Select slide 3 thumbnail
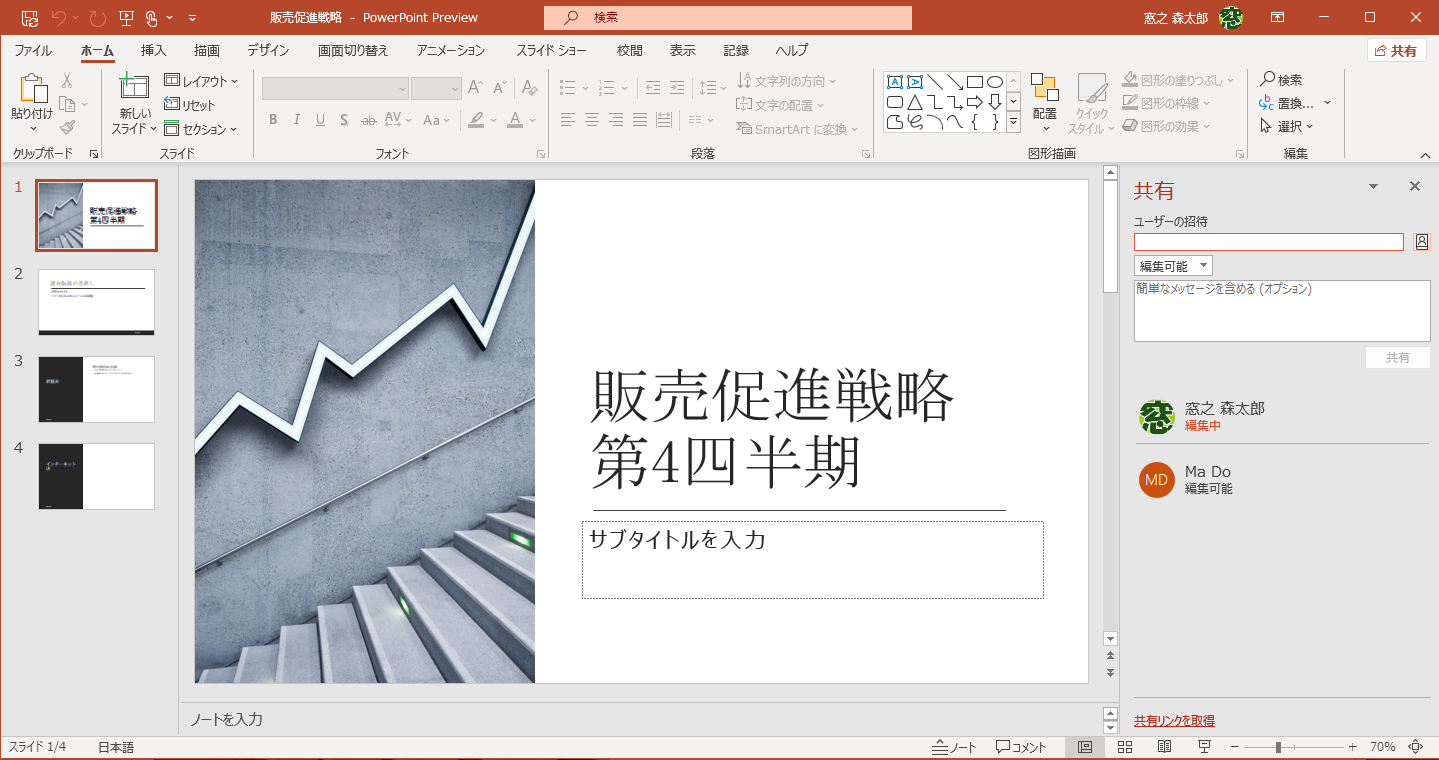This screenshot has height=760, width=1439. 96,389
